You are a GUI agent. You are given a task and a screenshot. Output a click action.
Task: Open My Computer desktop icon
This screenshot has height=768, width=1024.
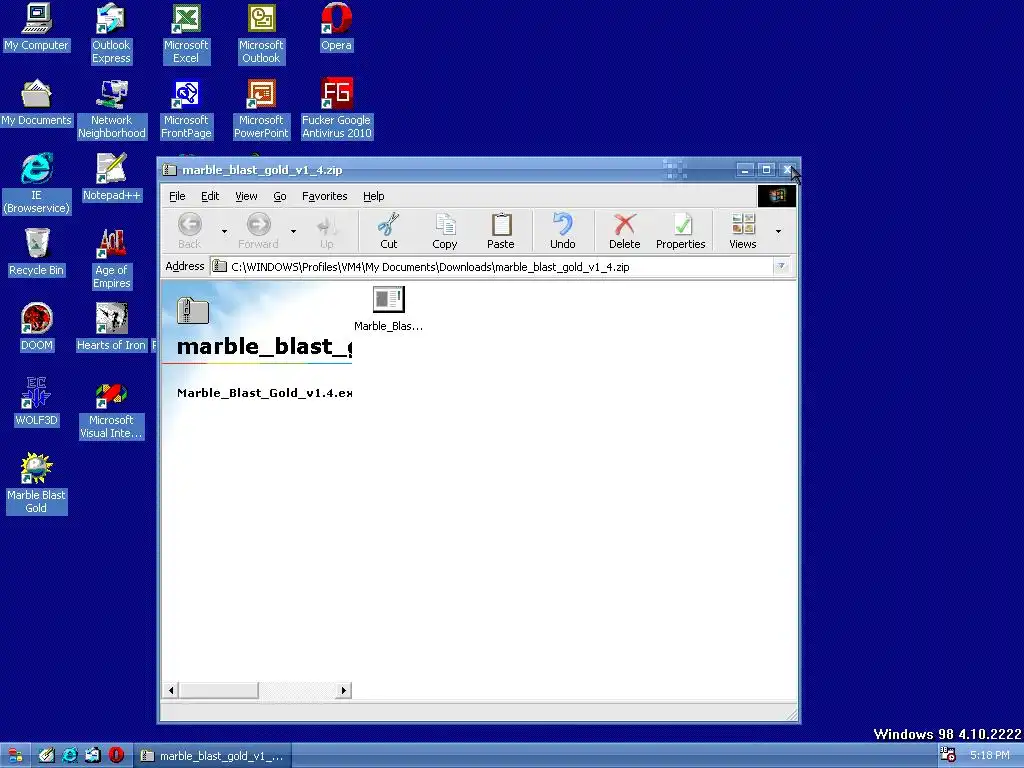36,27
